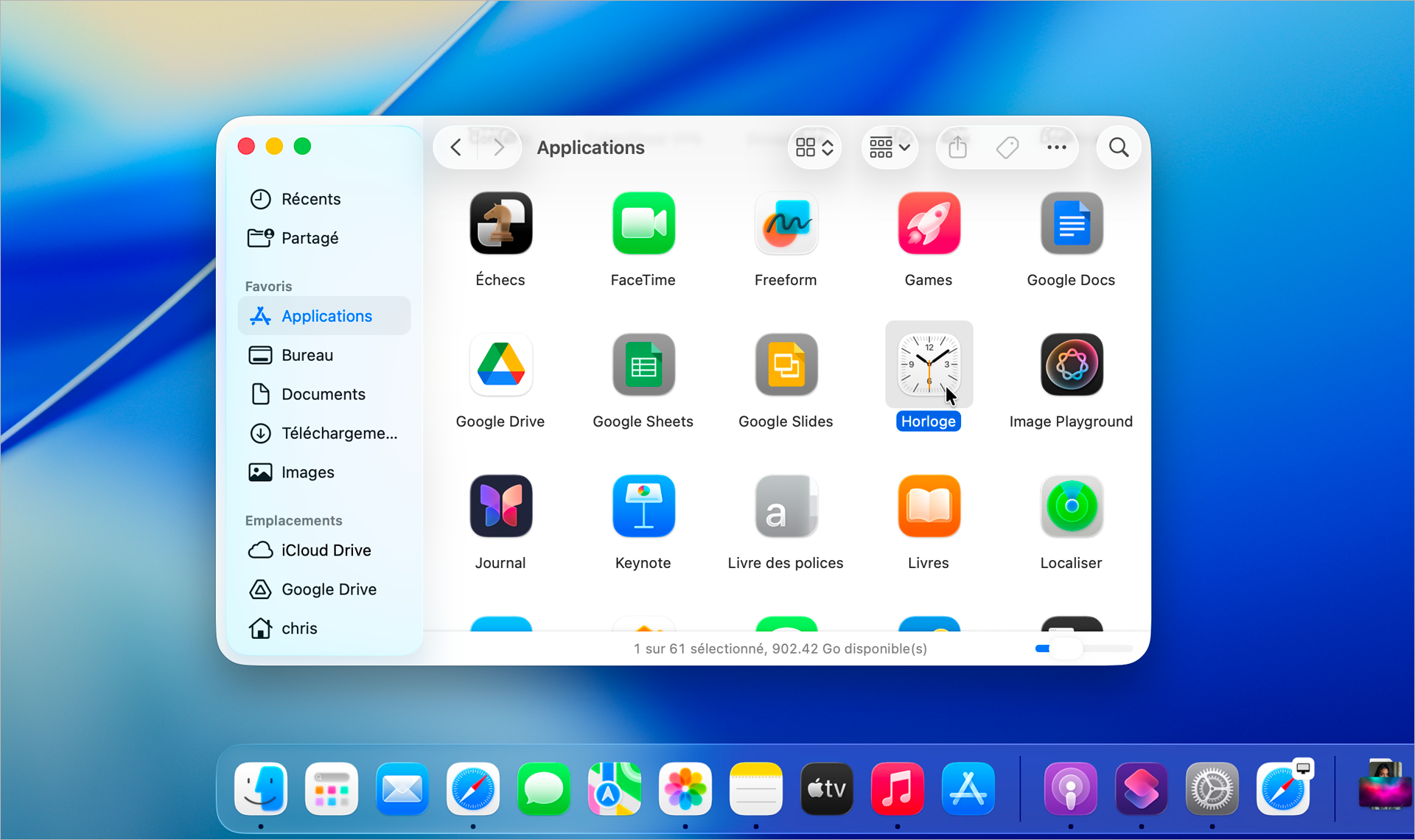The height and width of the screenshot is (840, 1415).
Task: Open Notes from the Dock
Action: tap(756, 789)
